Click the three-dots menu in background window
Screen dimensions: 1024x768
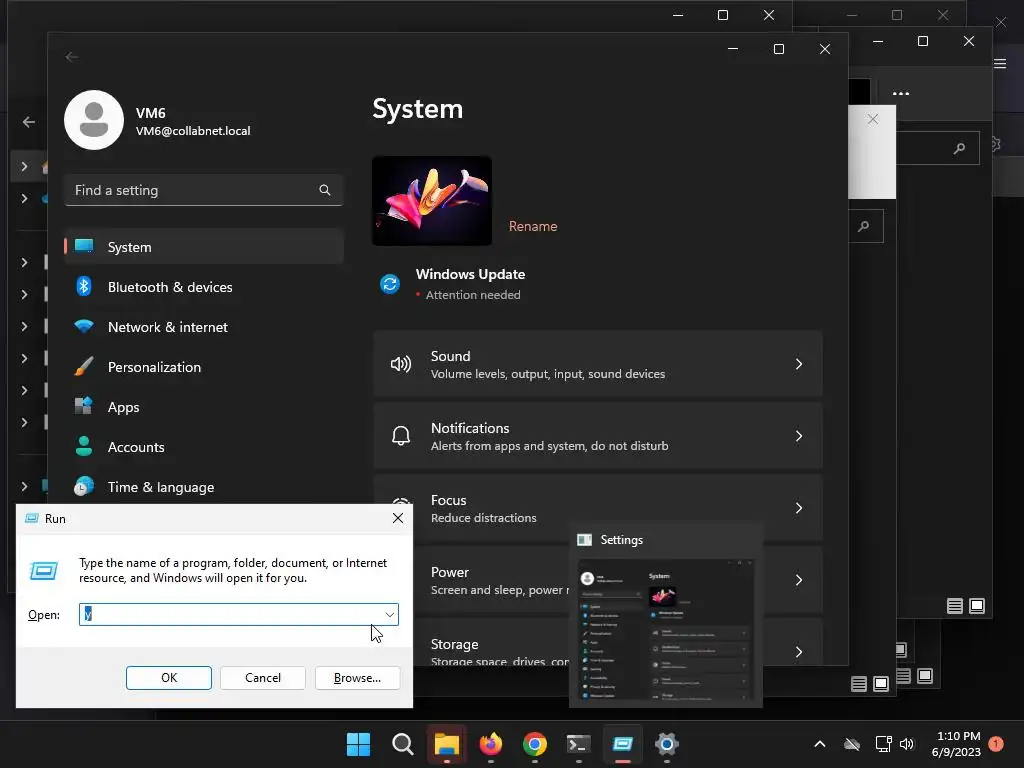[901, 93]
